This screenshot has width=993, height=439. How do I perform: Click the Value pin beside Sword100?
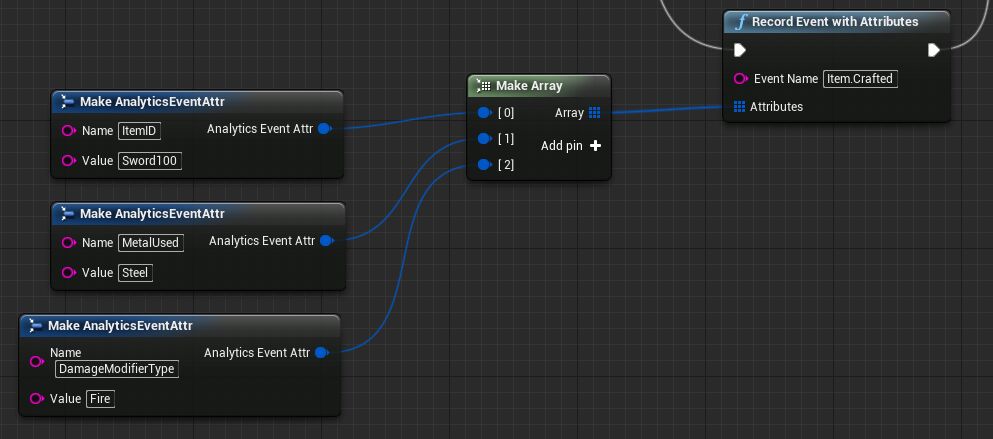(70, 160)
